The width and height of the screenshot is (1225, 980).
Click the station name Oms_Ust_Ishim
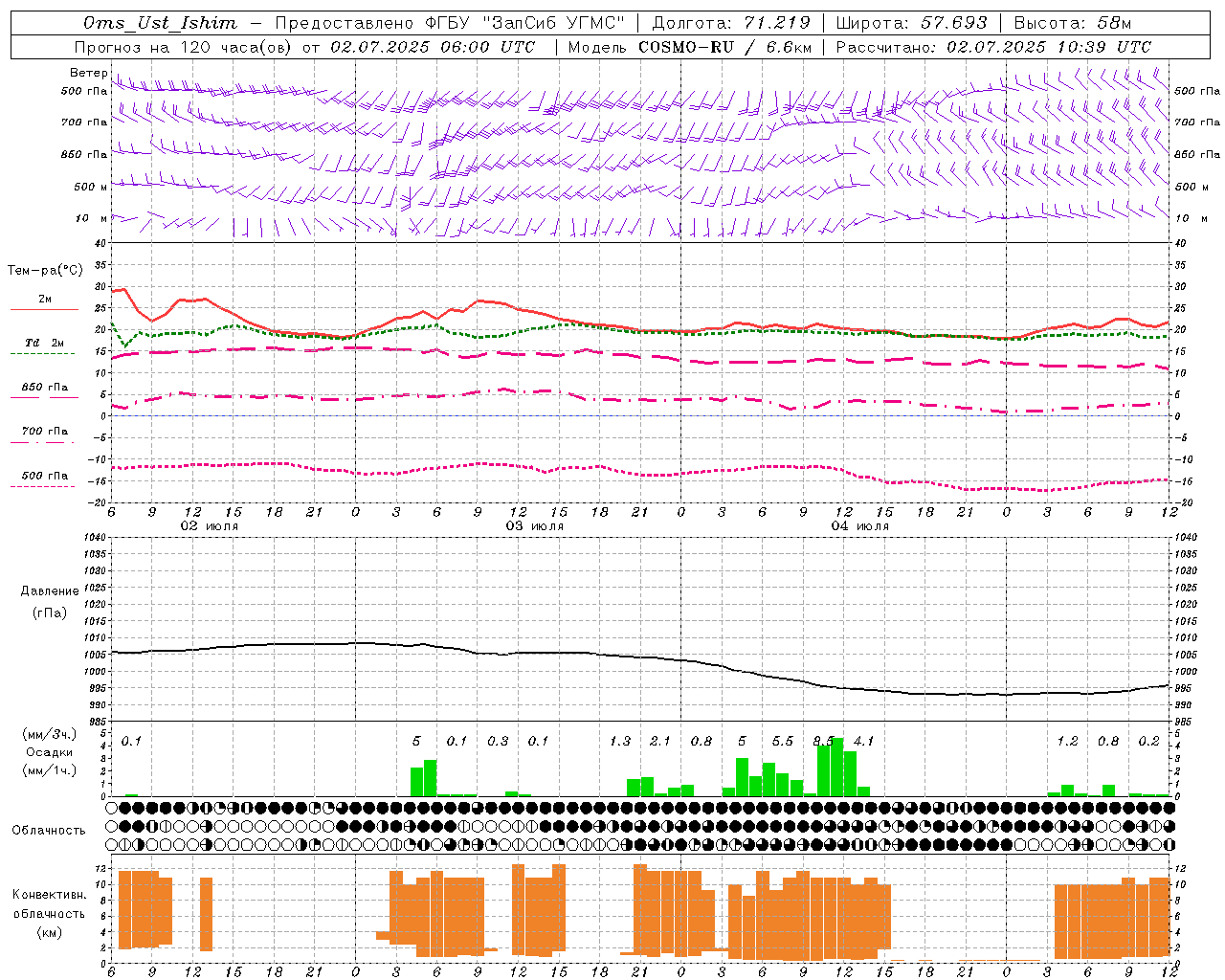160,23
